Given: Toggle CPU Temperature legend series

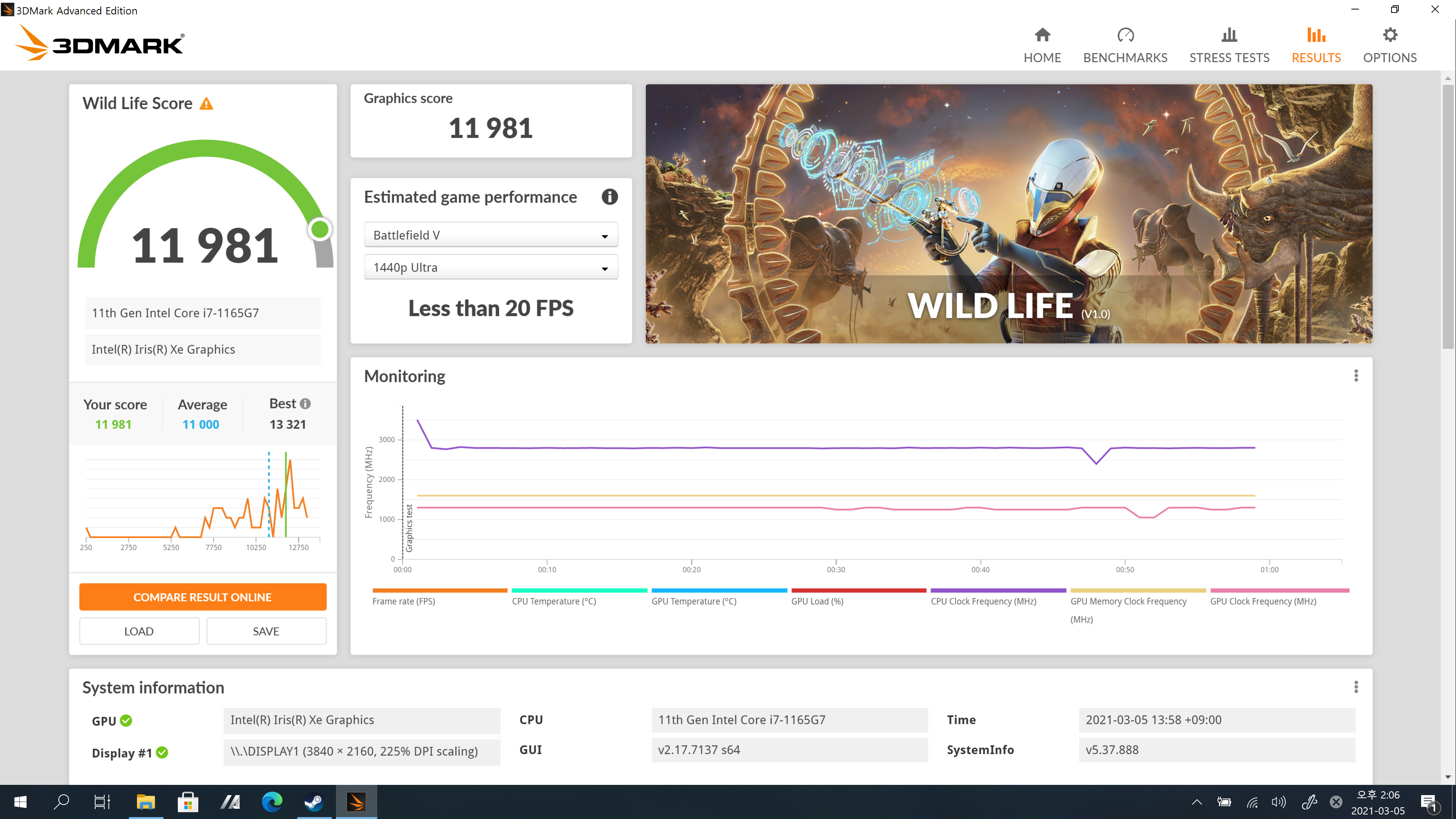Looking at the screenshot, I should pos(553,601).
